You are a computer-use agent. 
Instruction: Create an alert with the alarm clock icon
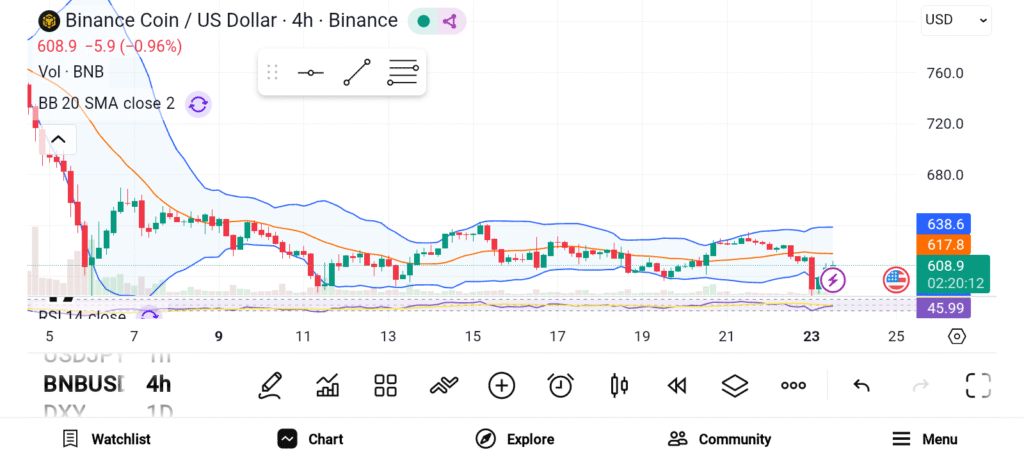[560, 385]
